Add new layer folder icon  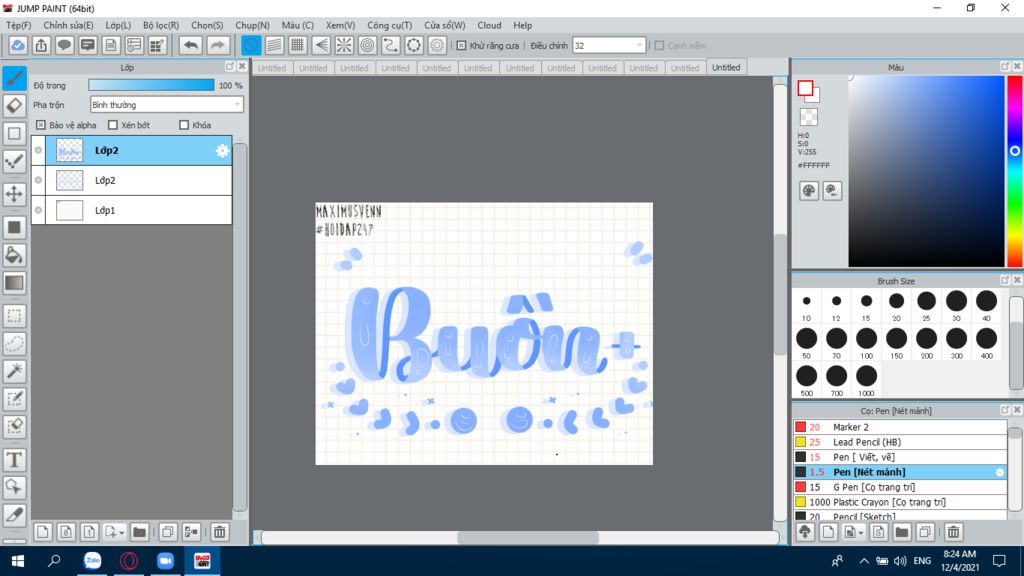click(139, 532)
